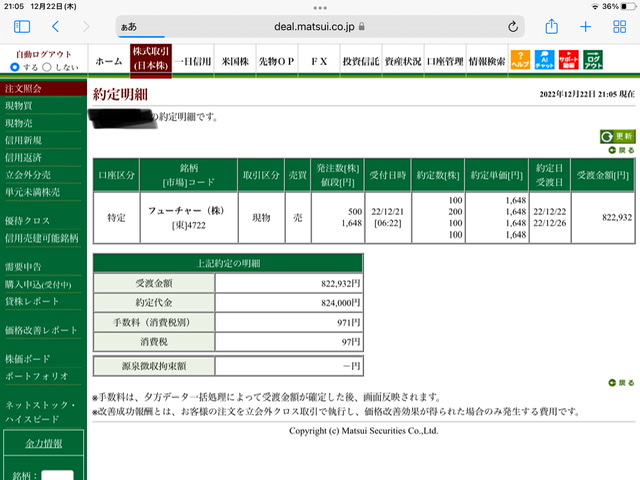Open 購入申込(受付中) sidebar link

38,284
